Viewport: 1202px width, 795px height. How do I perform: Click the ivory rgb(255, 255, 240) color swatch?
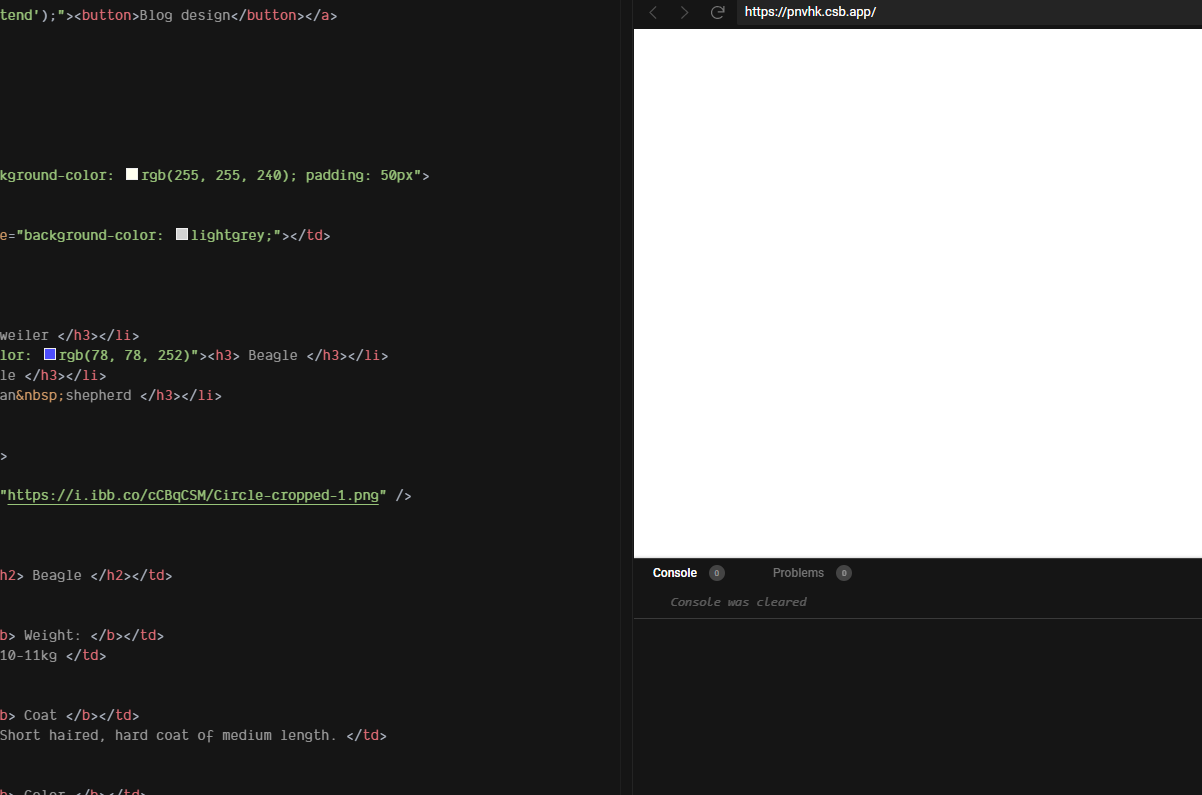[x=131, y=173]
